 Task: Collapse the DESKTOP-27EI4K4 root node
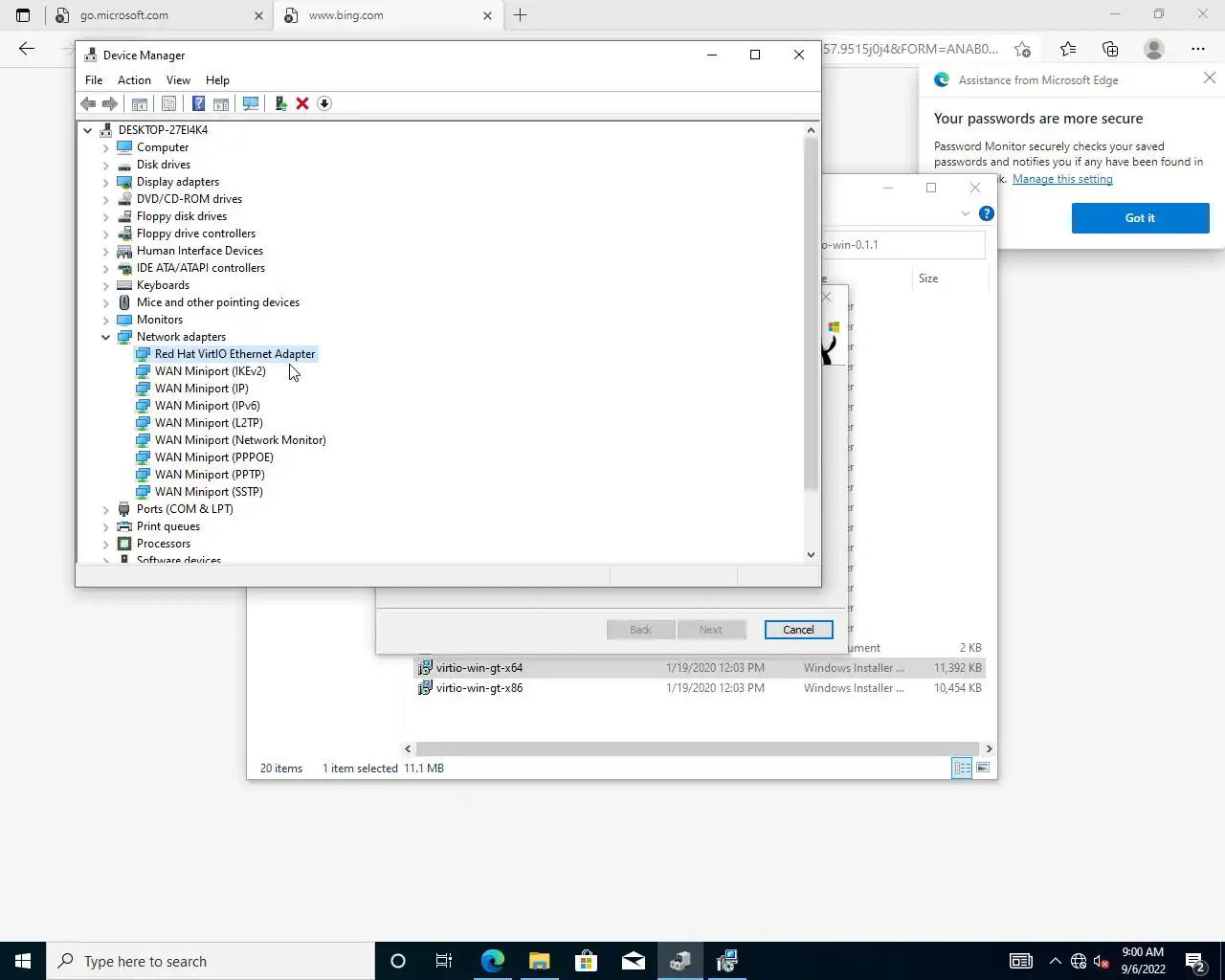pos(88,130)
